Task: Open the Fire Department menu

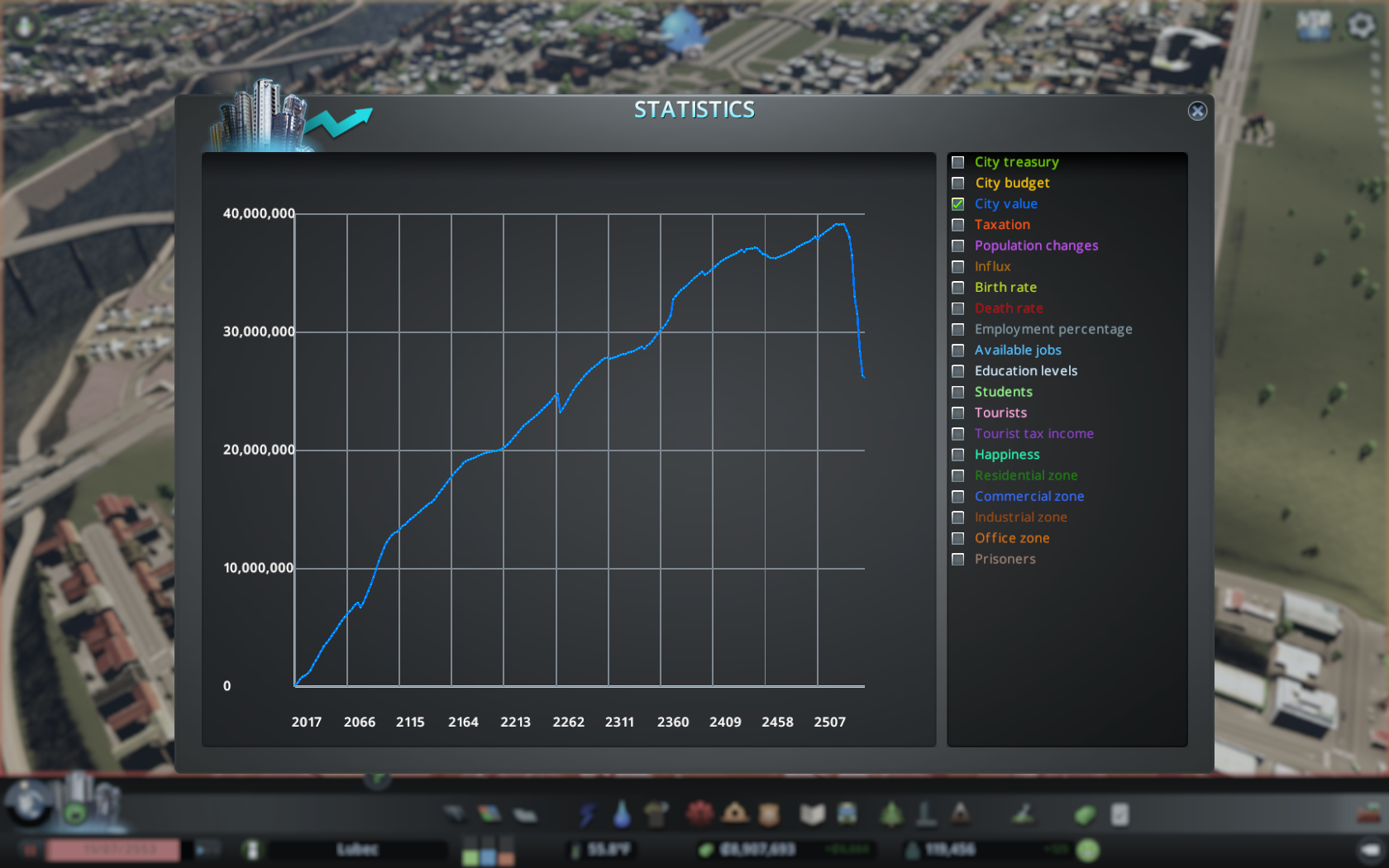Action: pyautogui.click(x=734, y=814)
